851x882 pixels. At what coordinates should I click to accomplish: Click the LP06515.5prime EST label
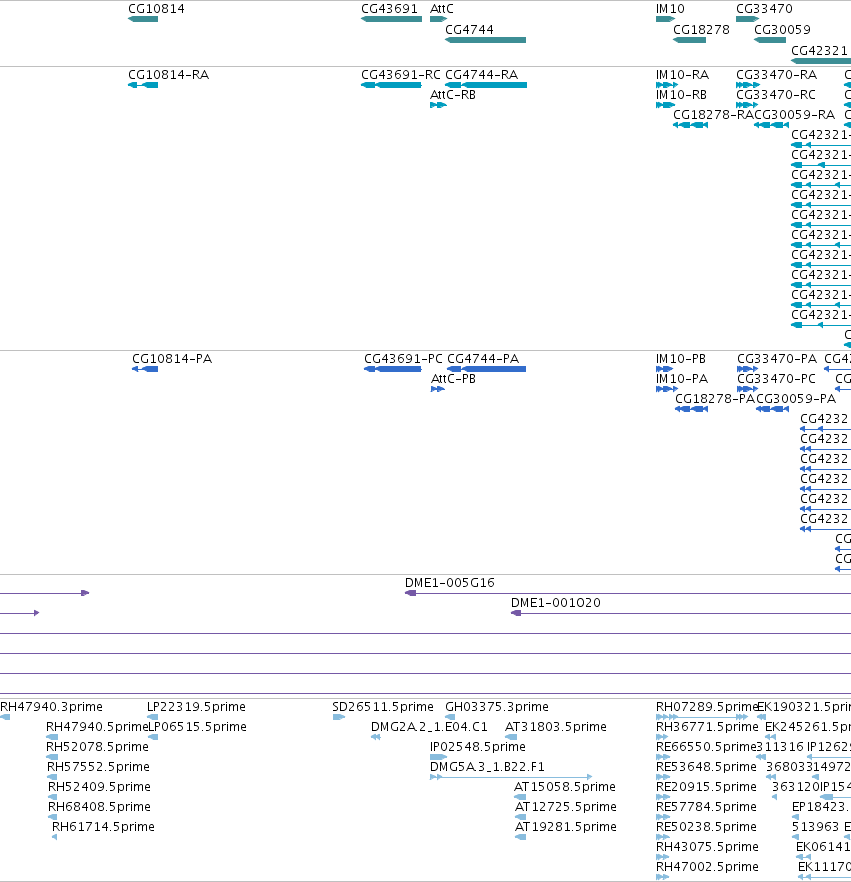tap(197, 727)
